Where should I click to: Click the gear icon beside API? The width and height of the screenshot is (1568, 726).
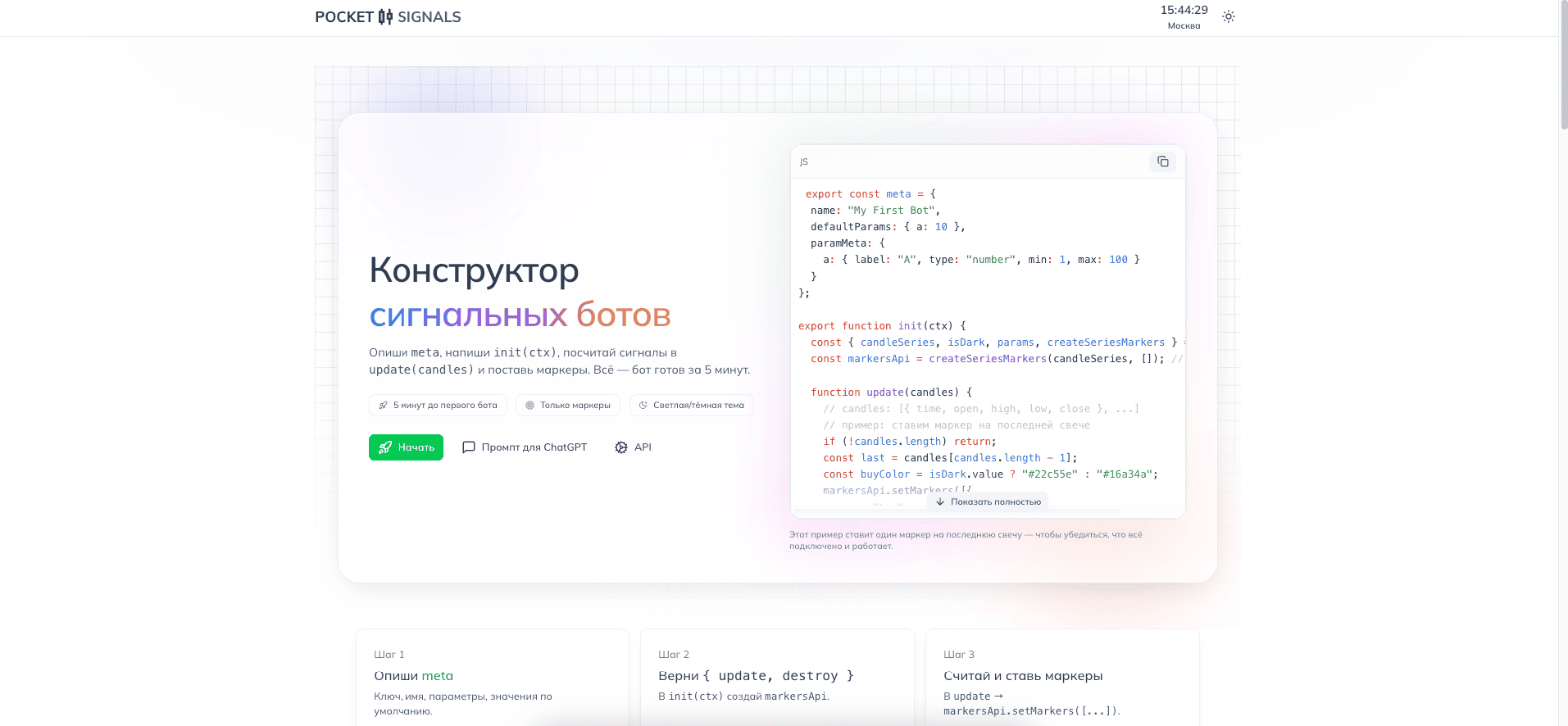[x=621, y=447]
